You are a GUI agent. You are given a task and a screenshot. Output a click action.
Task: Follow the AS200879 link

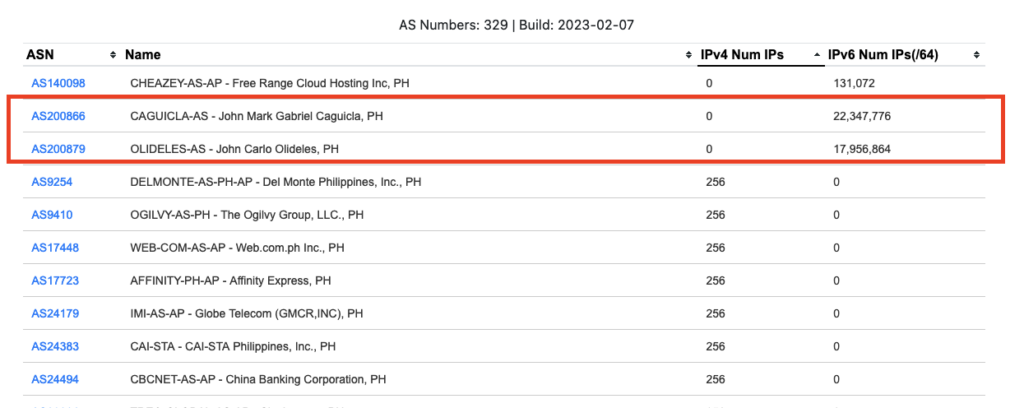point(58,149)
